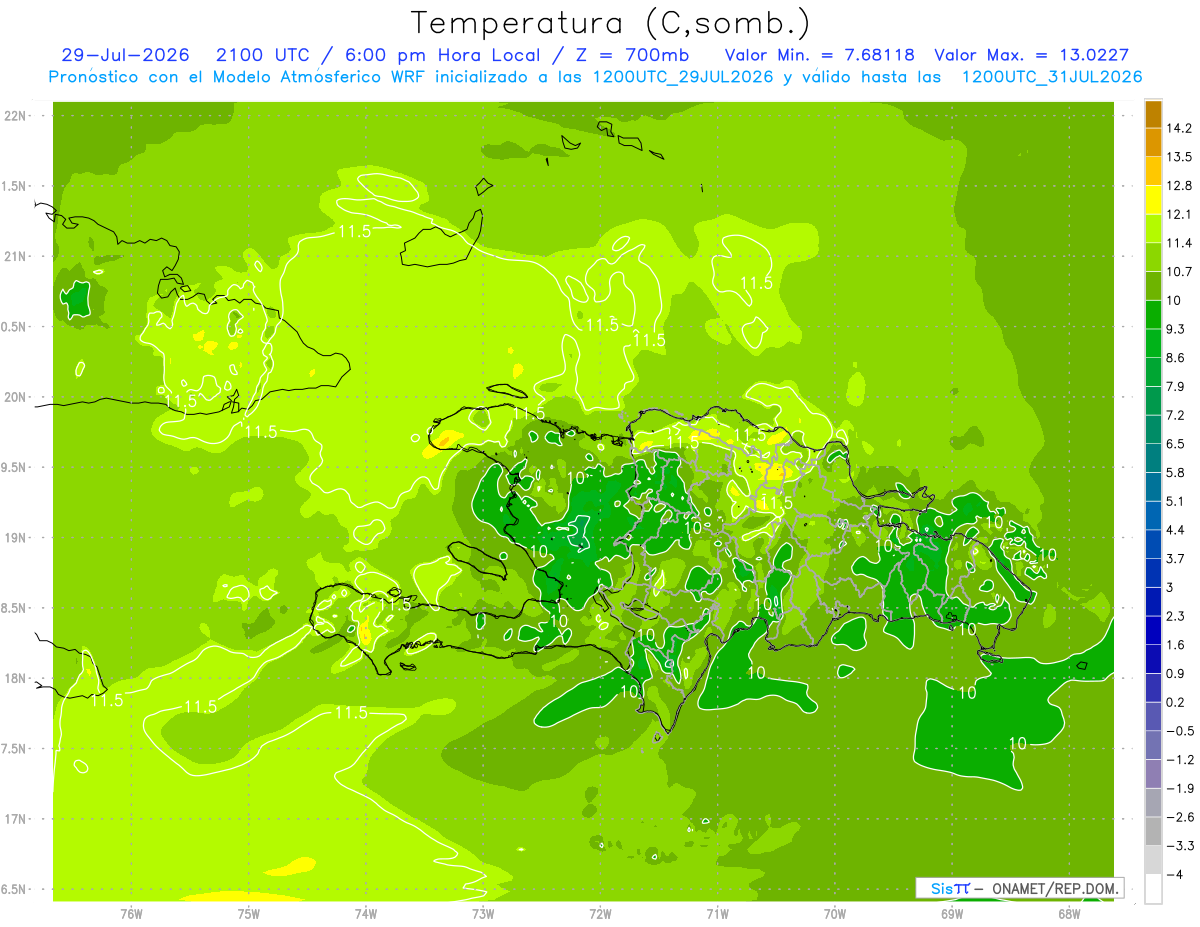Click the 2.3 value on the color scale
The image size is (1200, 927).
[x=1176, y=616]
